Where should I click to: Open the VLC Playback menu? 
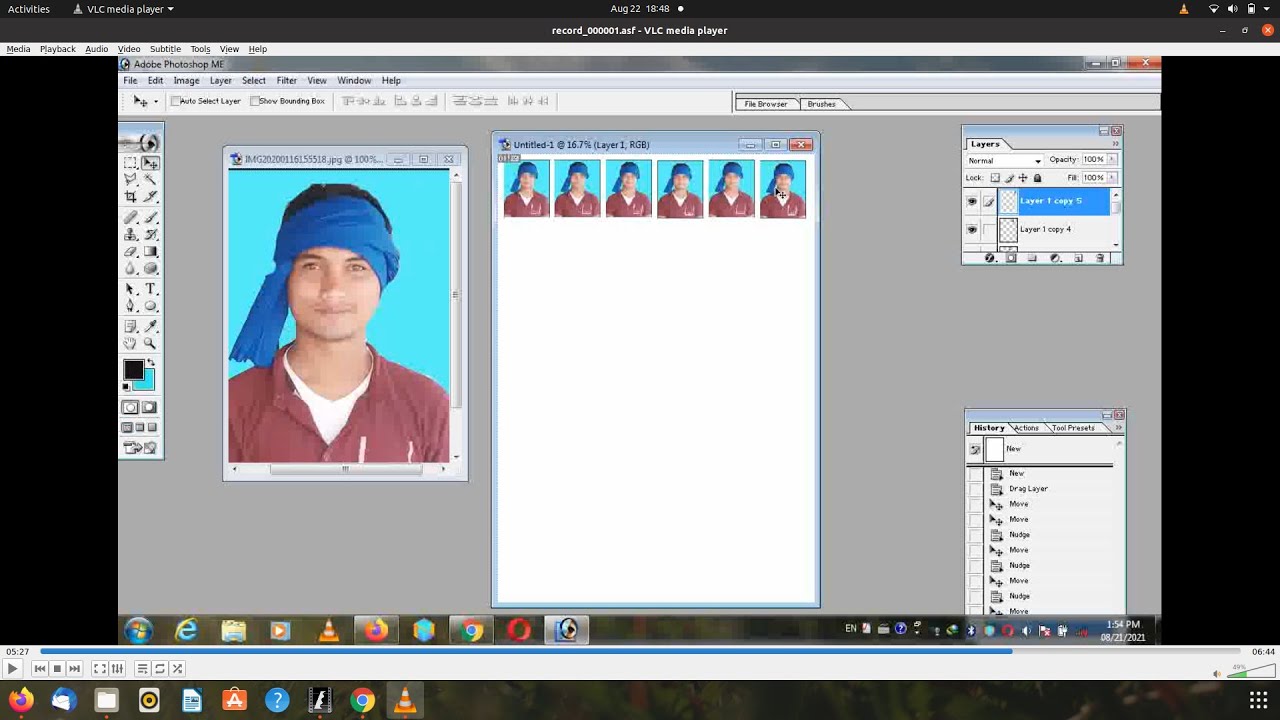coord(57,49)
